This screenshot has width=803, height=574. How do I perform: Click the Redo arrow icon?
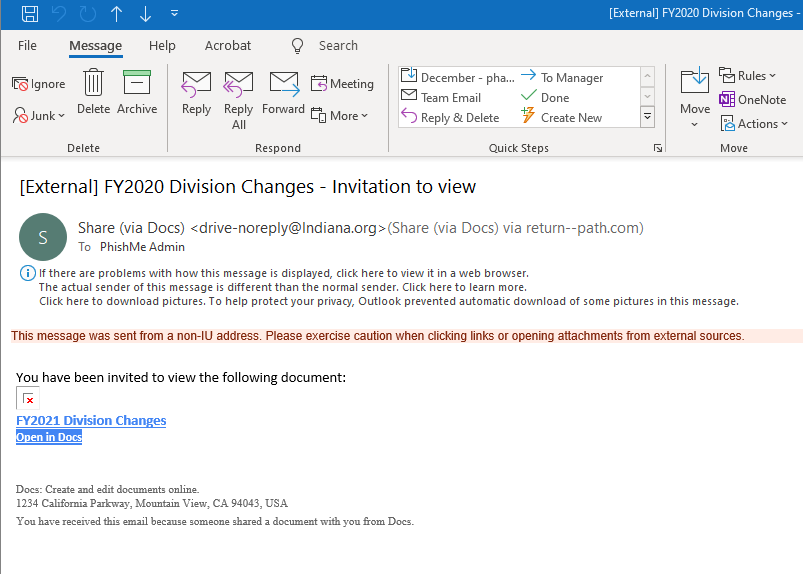tap(88, 13)
